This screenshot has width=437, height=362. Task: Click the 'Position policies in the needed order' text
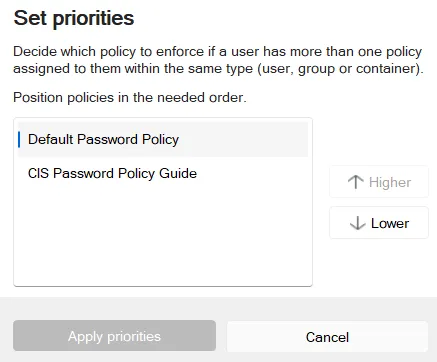pyautogui.click(x=130, y=97)
